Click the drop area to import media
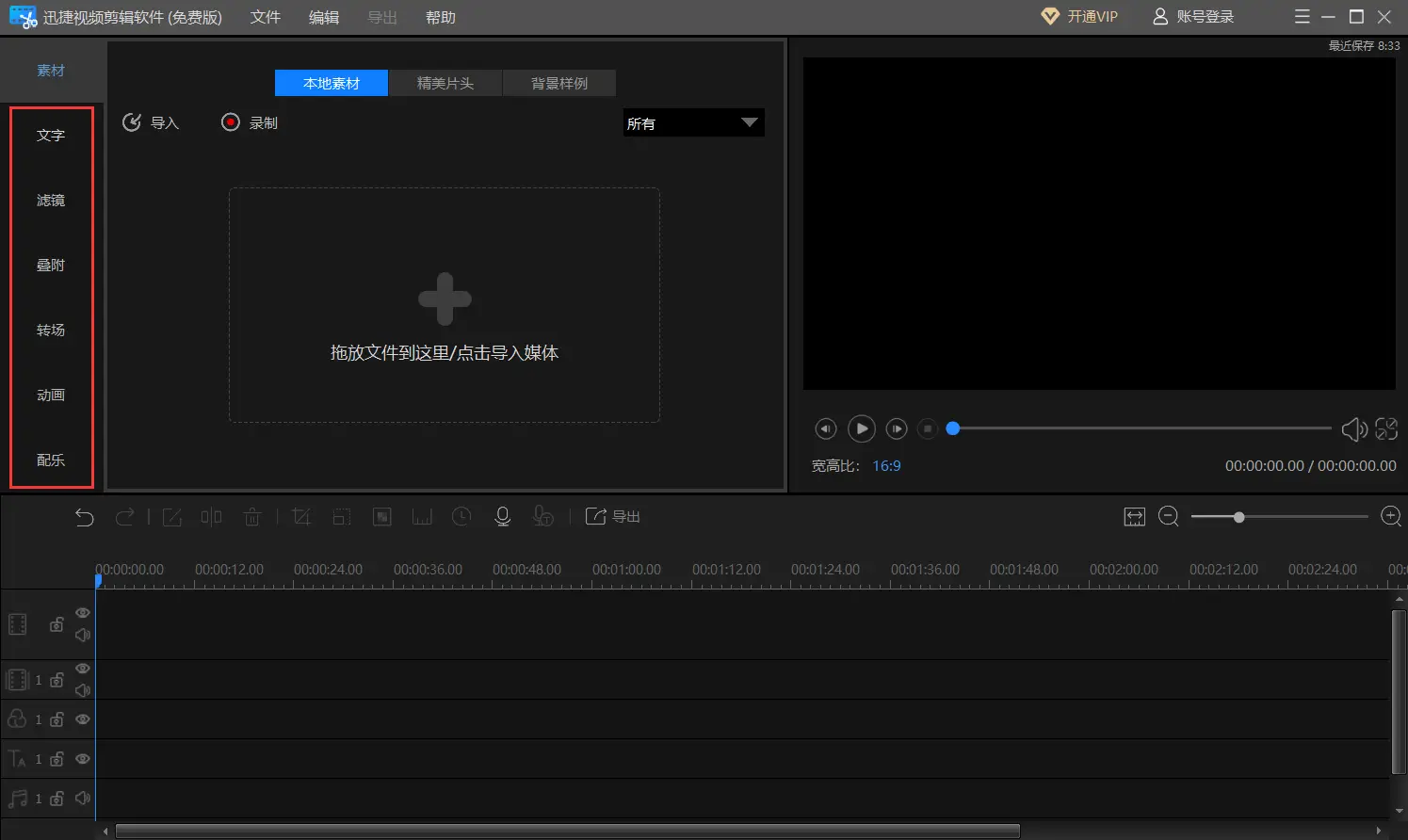1408x840 pixels. click(445, 305)
